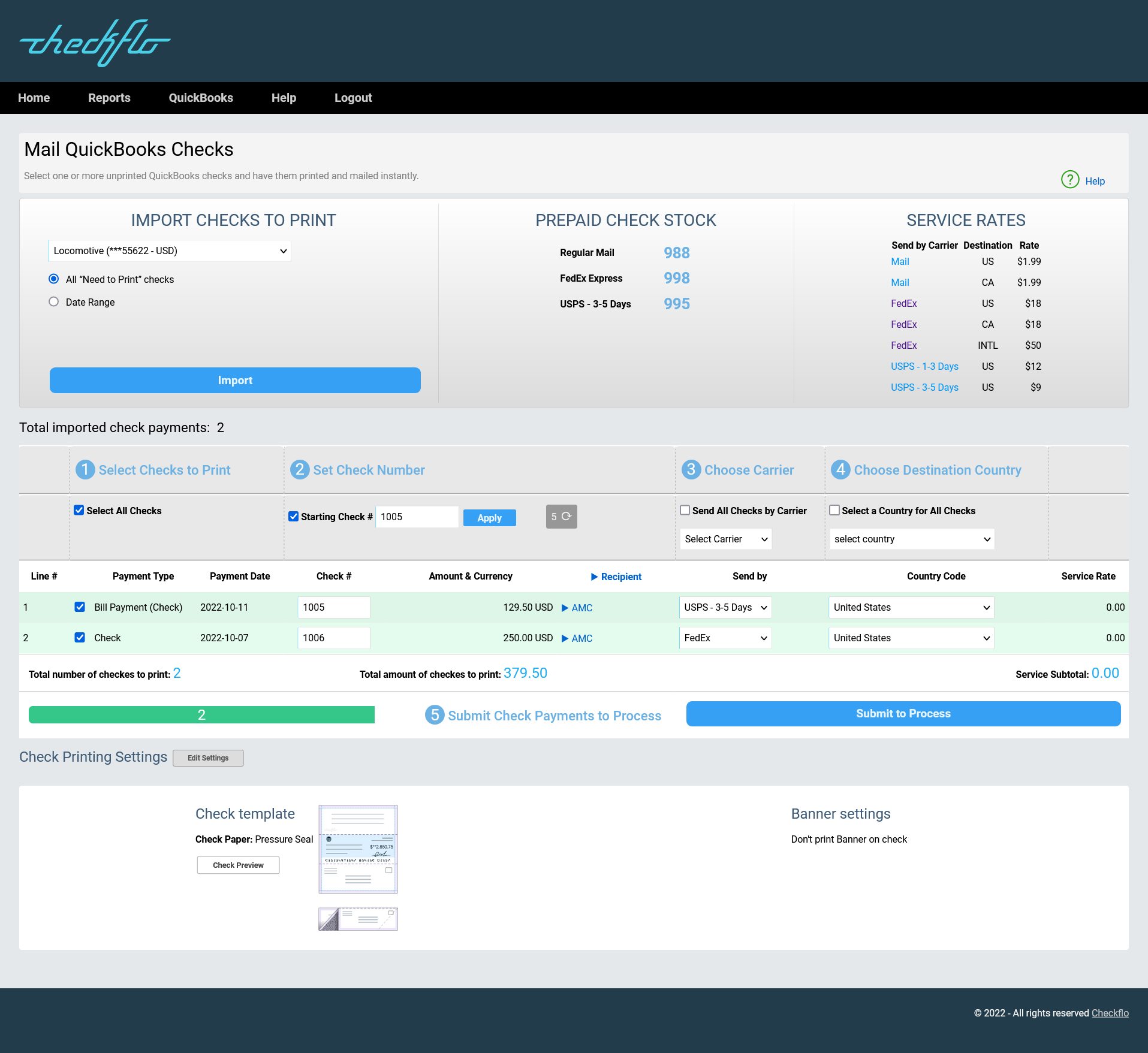Click the USPS stock count 995

pyautogui.click(x=677, y=304)
